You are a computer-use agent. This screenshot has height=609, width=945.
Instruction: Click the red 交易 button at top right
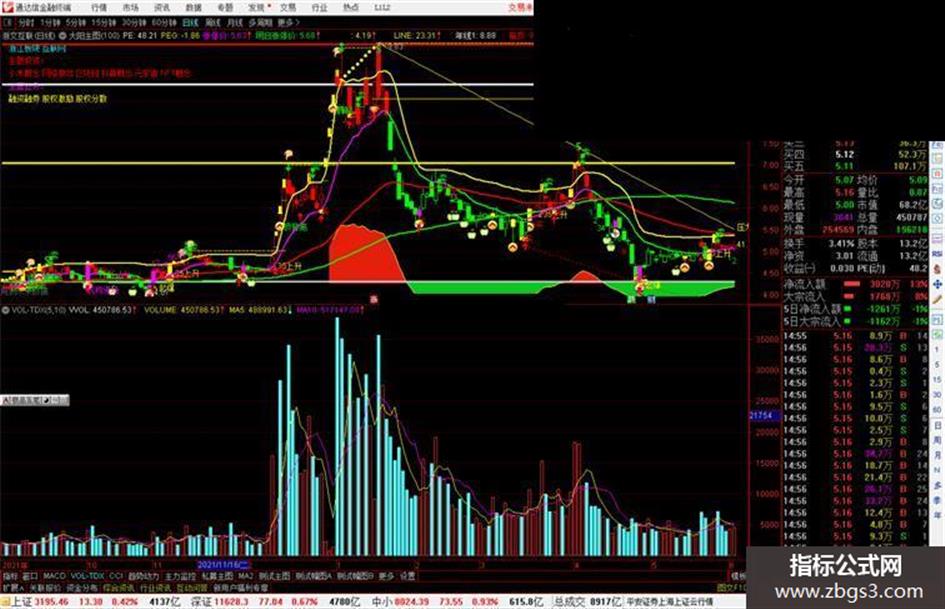coord(520,8)
